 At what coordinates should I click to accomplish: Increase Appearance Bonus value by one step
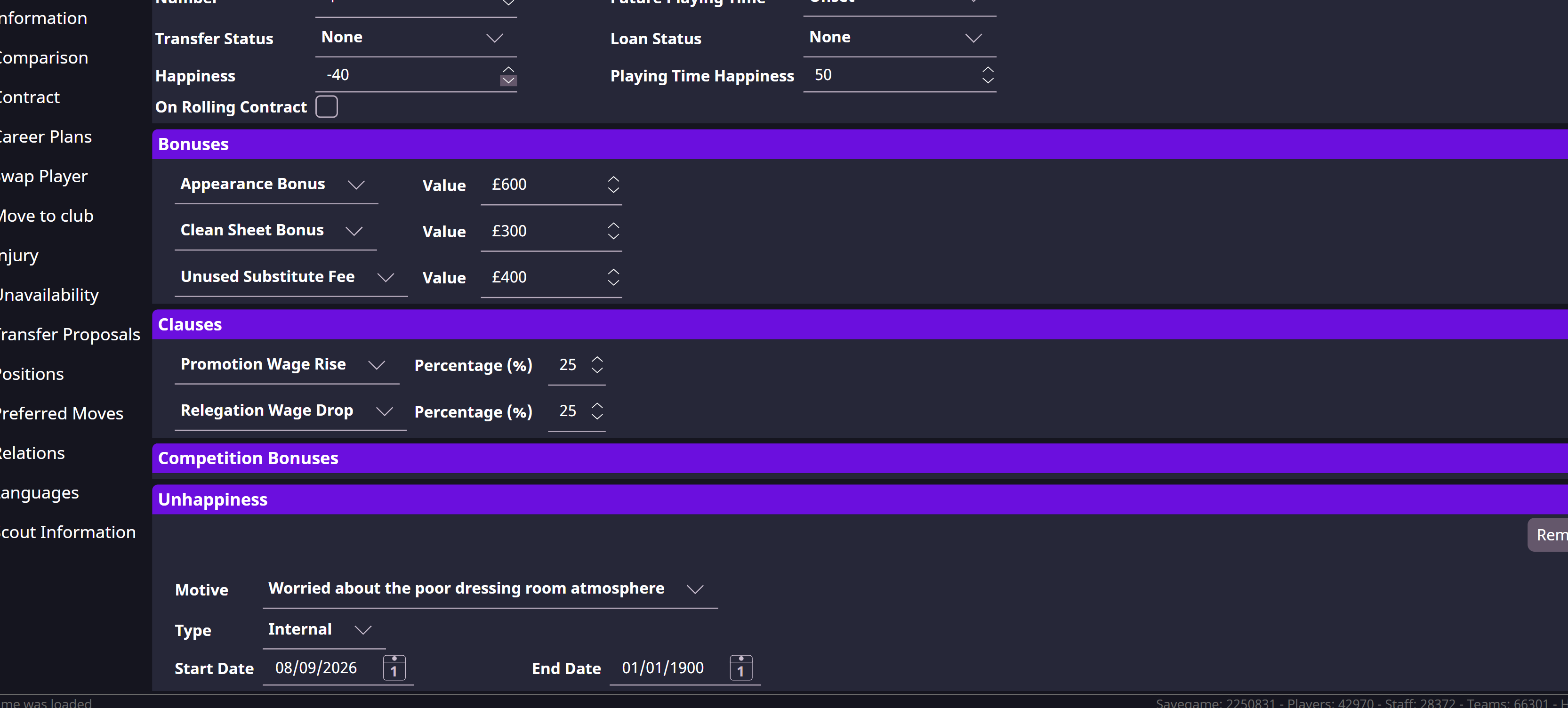click(613, 179)
